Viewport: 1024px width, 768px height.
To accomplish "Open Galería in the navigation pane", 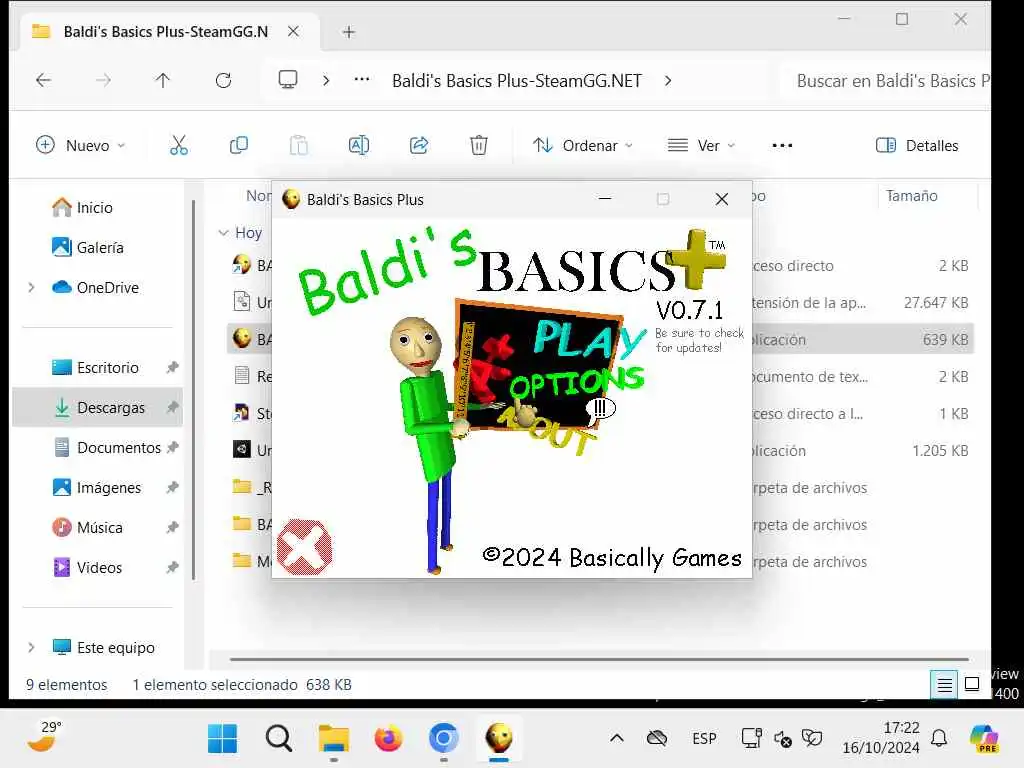I will click(100, 248).
